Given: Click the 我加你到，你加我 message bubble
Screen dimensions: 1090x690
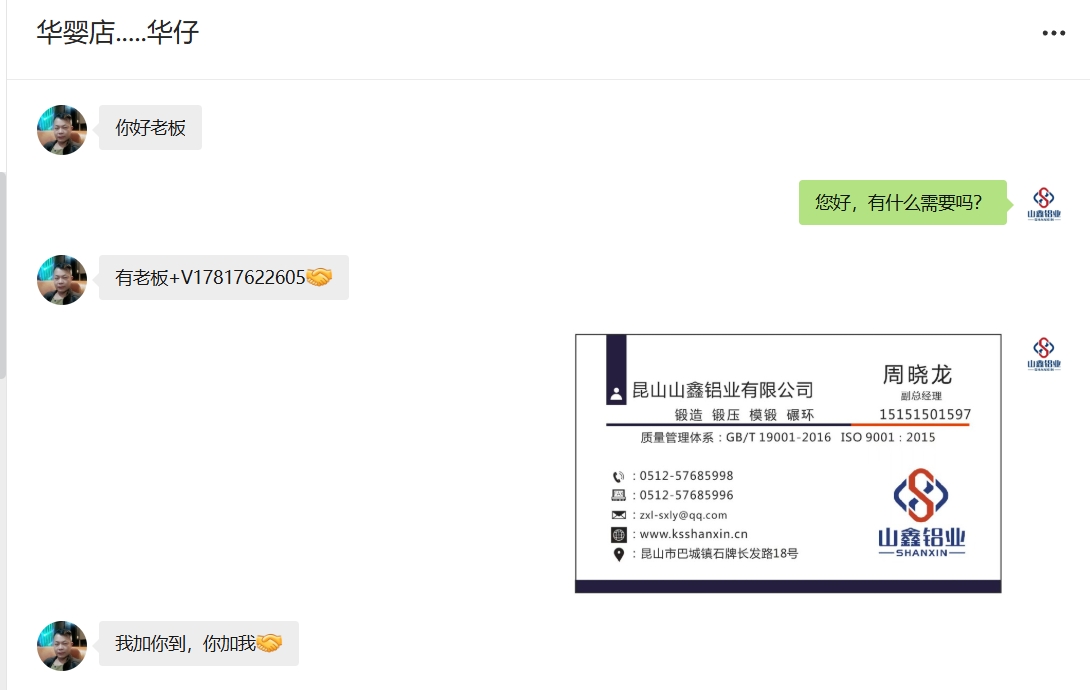Looking at the screenshot, I should tap(199, 643).
